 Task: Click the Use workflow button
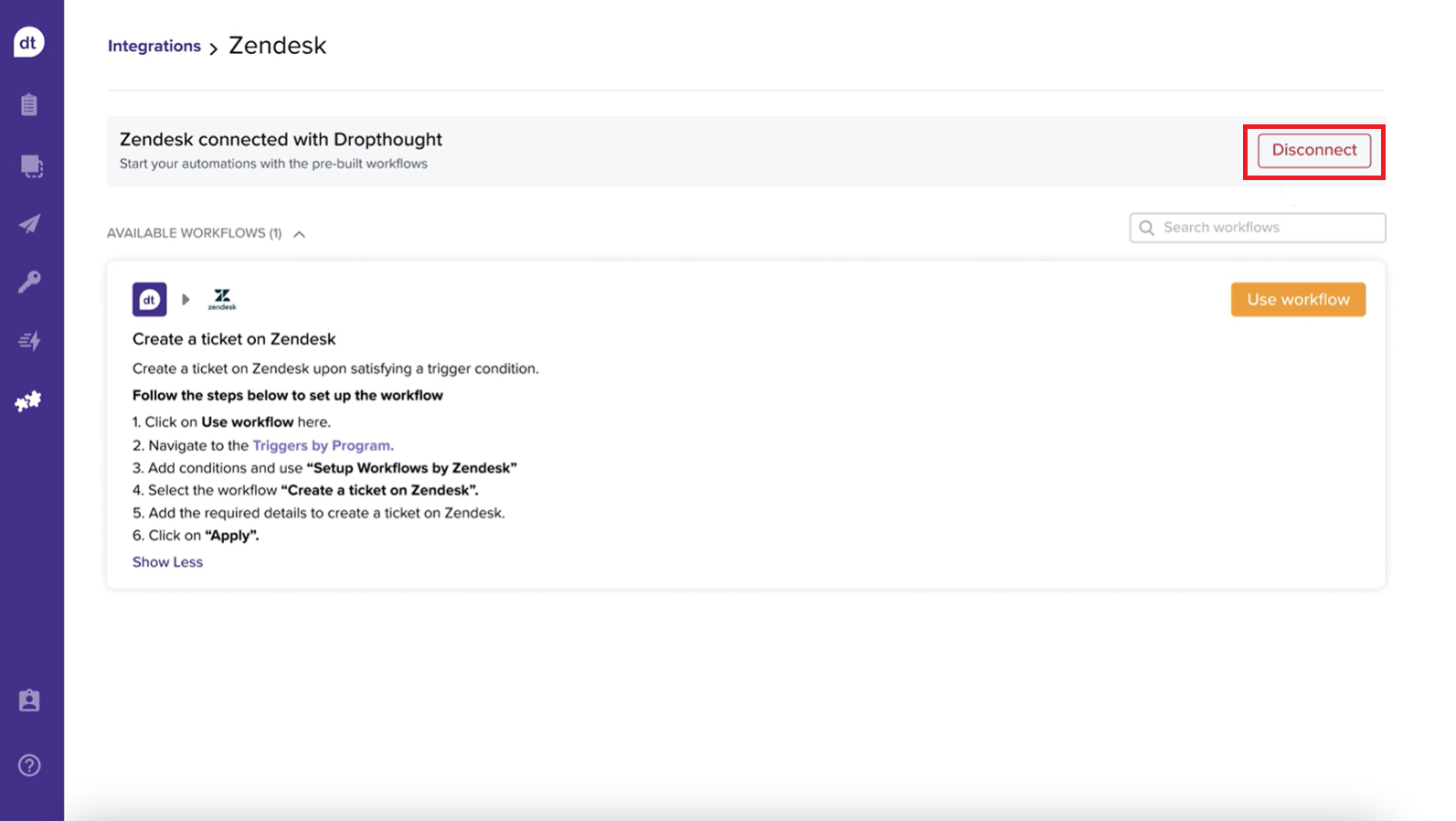pyautogui.click(x=1298, y=300)
